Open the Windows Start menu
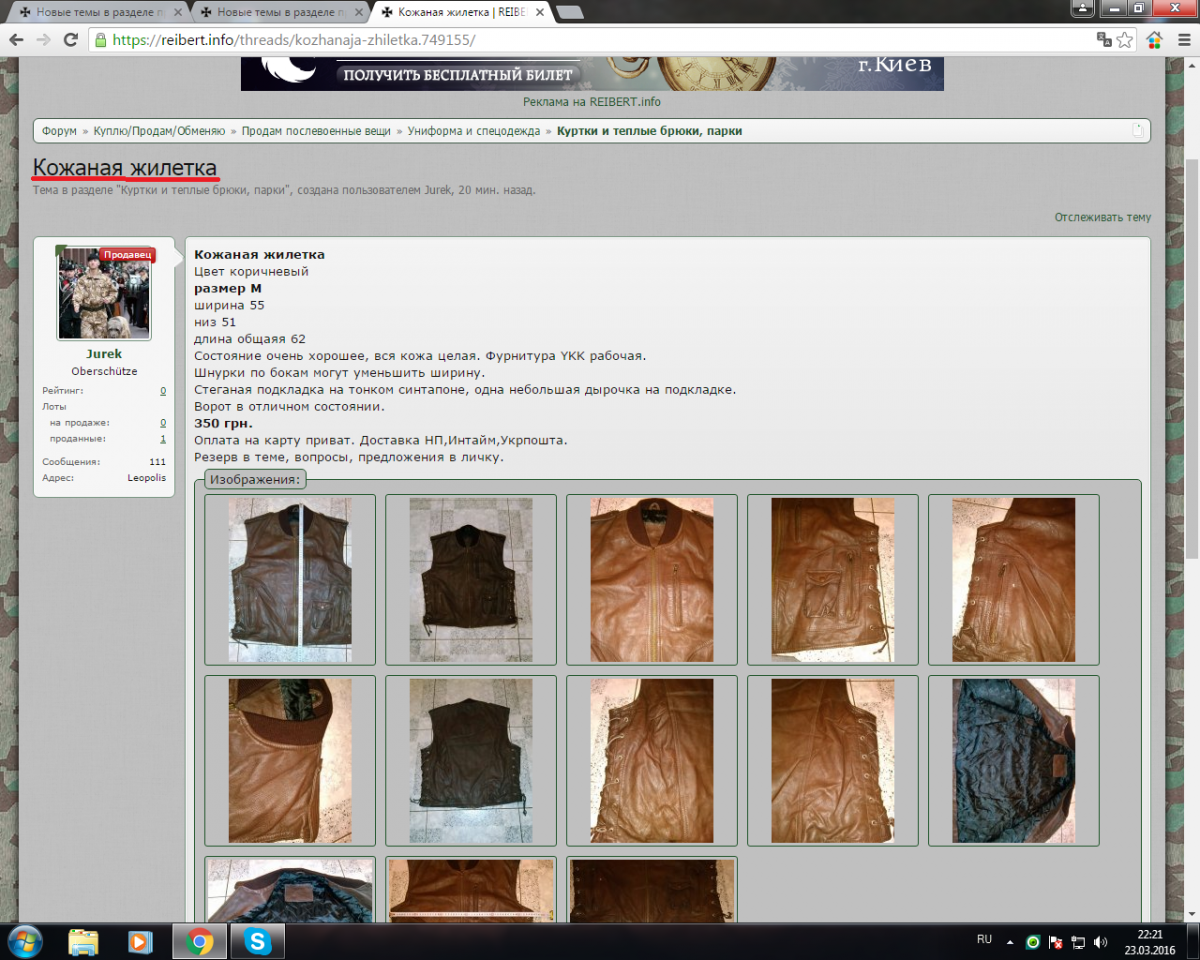This screenshot has width=1200, height=960. coord(24,941)
